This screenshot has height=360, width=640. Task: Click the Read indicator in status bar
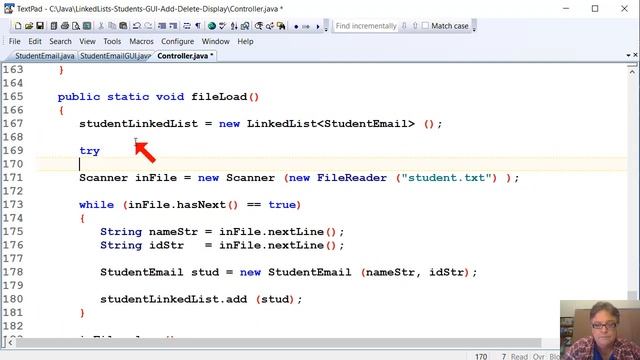coord(519,356)
